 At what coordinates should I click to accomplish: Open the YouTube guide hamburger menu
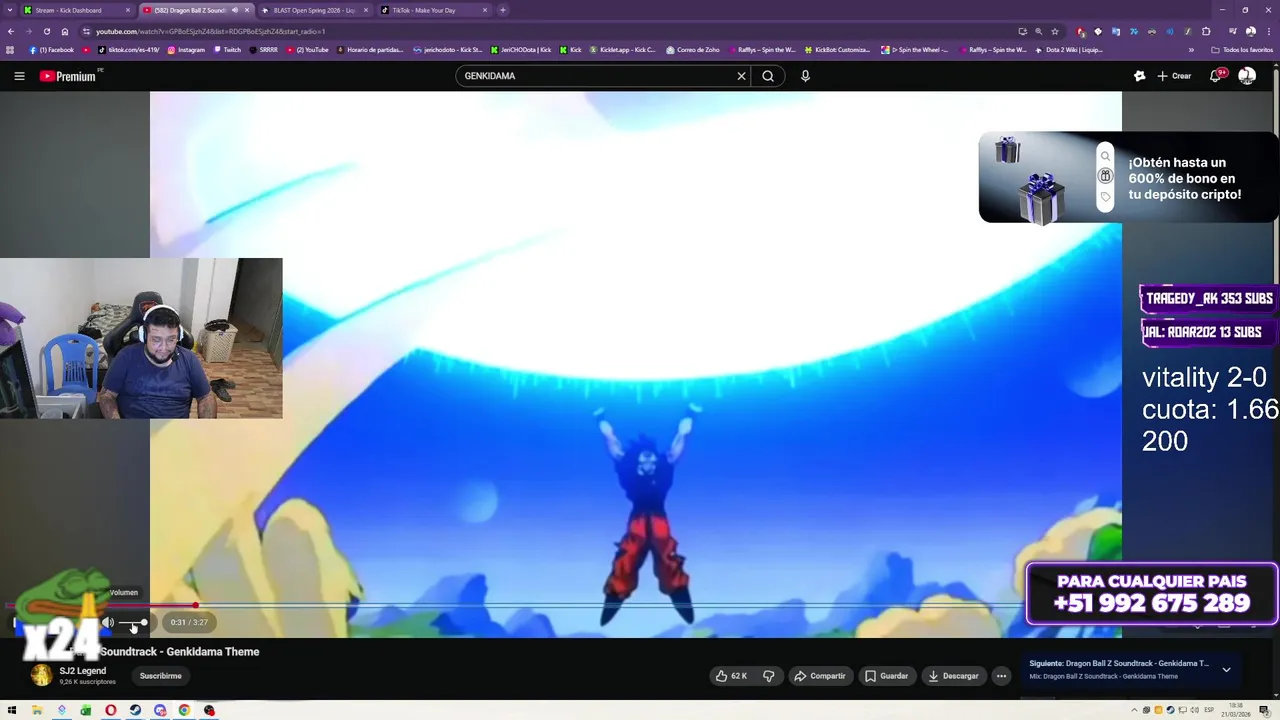click(19, 76)
